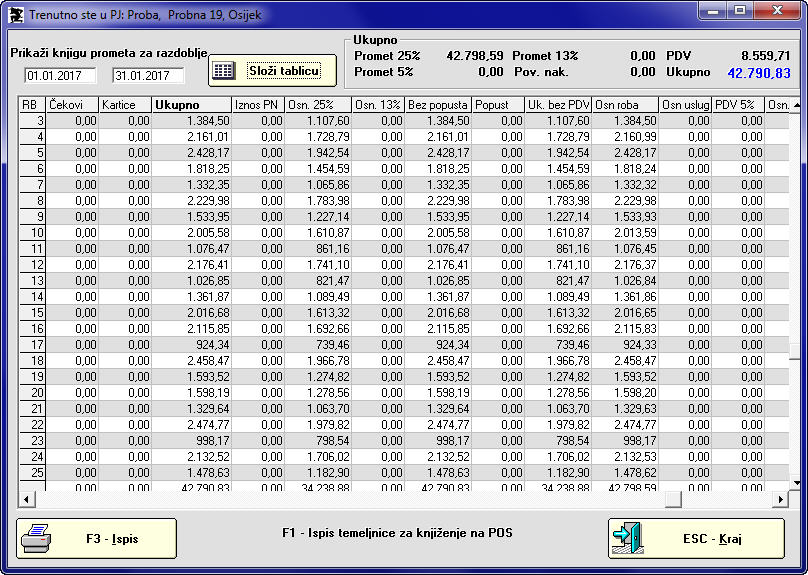The width and height of the screenshot is (808, 575).
Task: Click the Kartice column header
Action: point(125,105)
